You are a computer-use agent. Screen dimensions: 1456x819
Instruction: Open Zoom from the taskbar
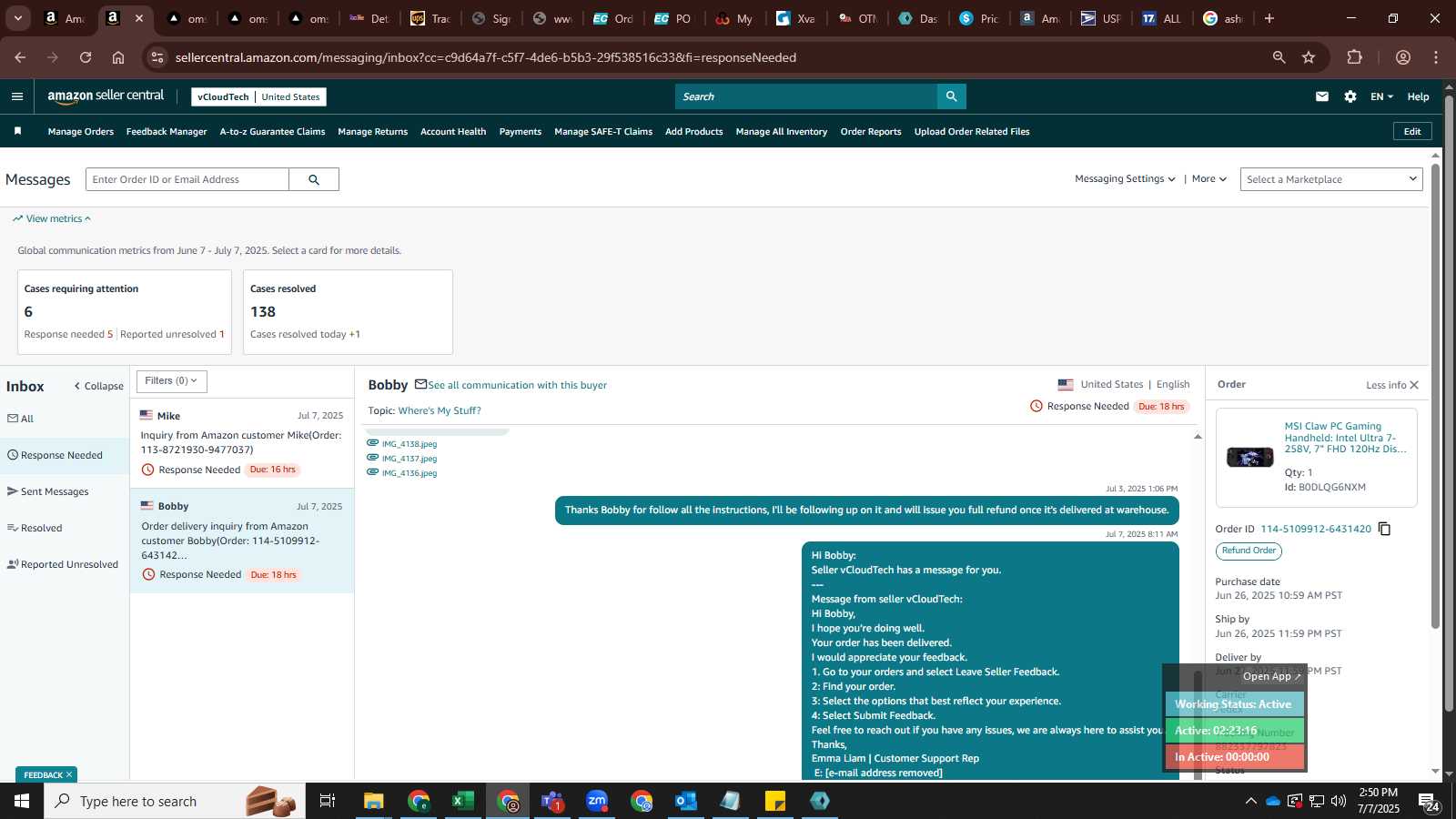(597, 801)
